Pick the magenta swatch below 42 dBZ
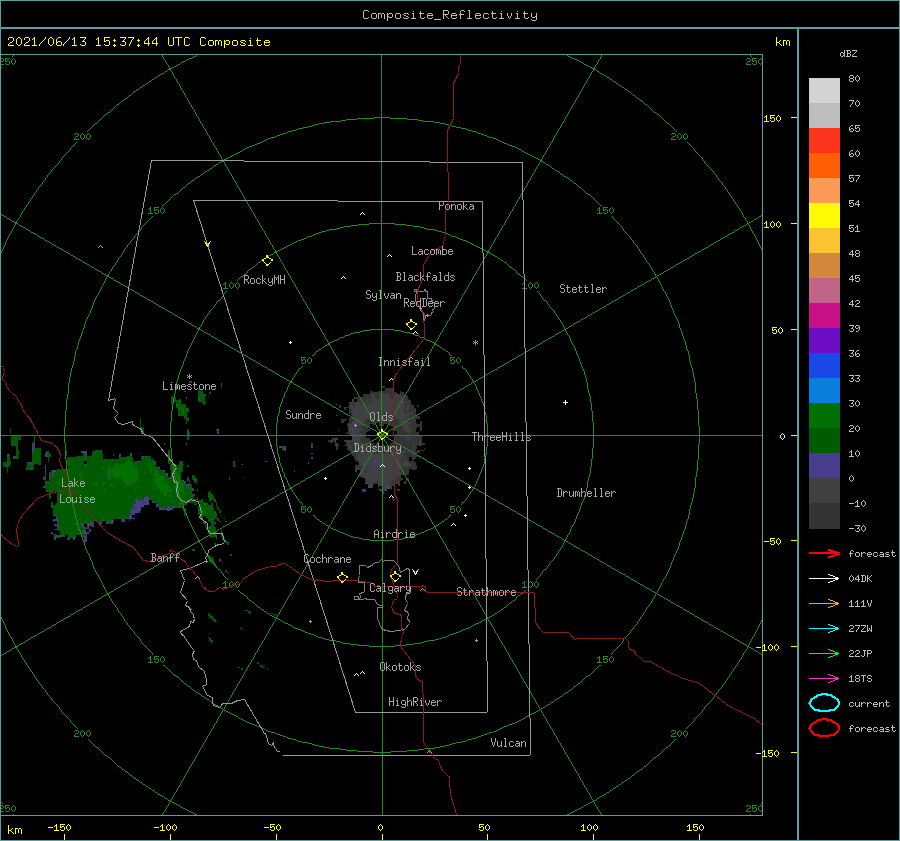Viewport: 900px width, 841px height. click(x=824, y=315)
